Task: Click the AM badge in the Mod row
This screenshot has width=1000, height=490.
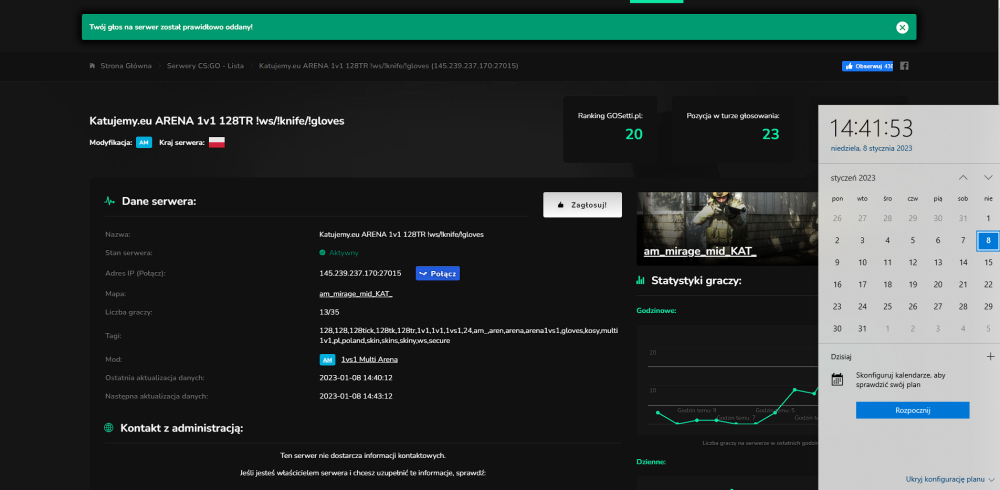Action: click(327, 359)
